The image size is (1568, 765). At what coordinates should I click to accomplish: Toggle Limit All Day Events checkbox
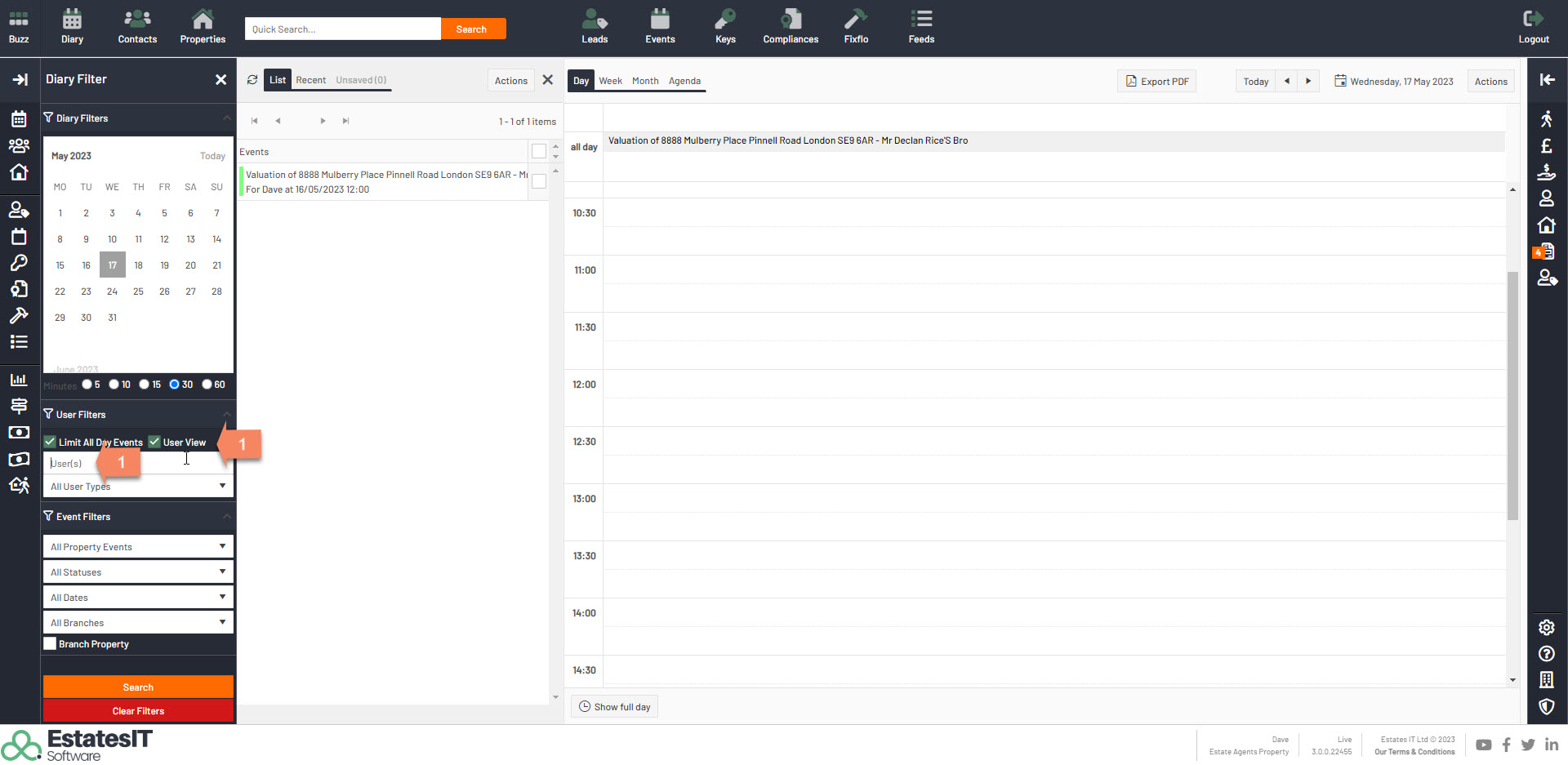point(50,442)
